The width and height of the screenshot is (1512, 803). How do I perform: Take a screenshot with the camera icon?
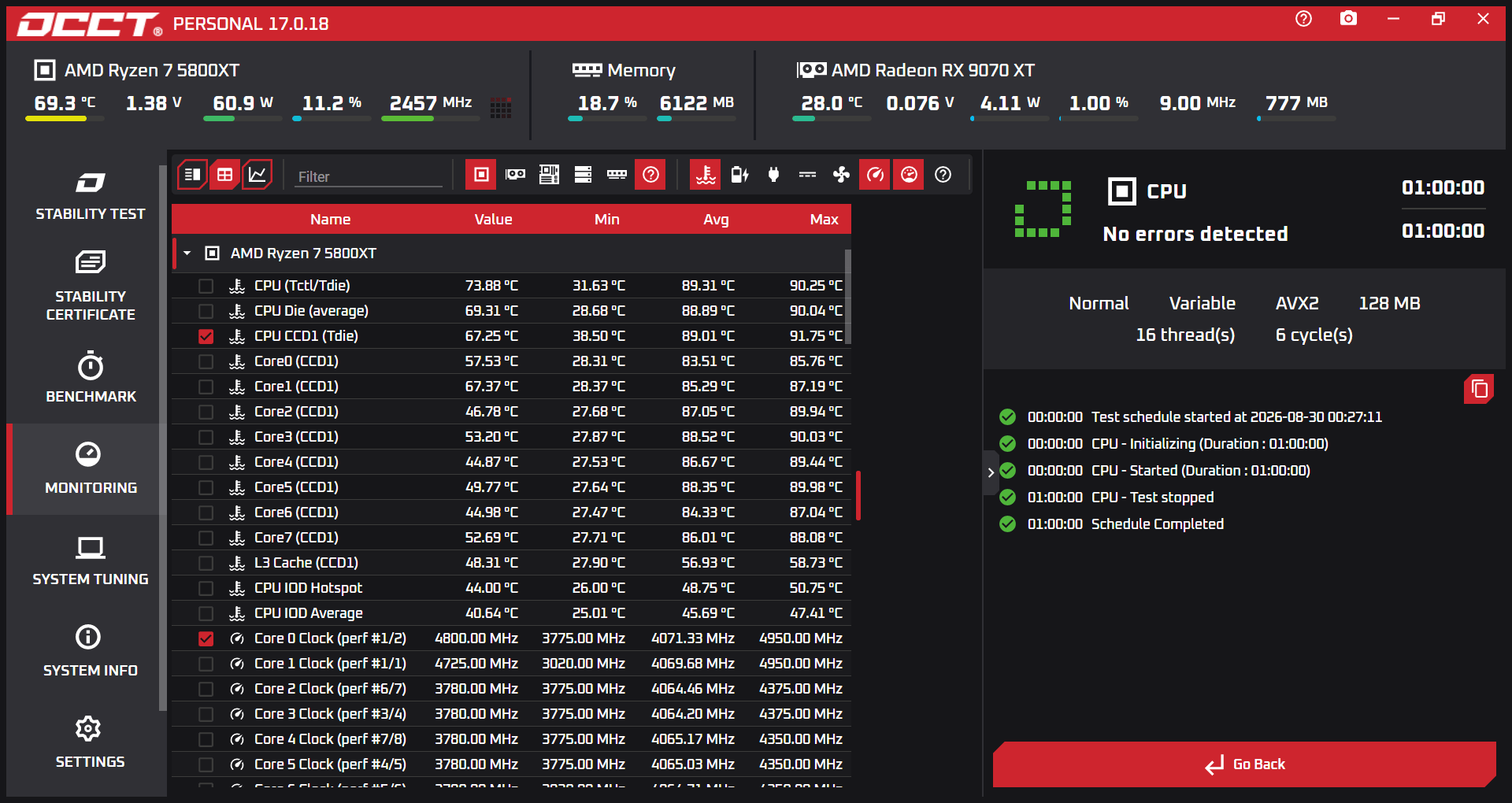click(1348, 19)
